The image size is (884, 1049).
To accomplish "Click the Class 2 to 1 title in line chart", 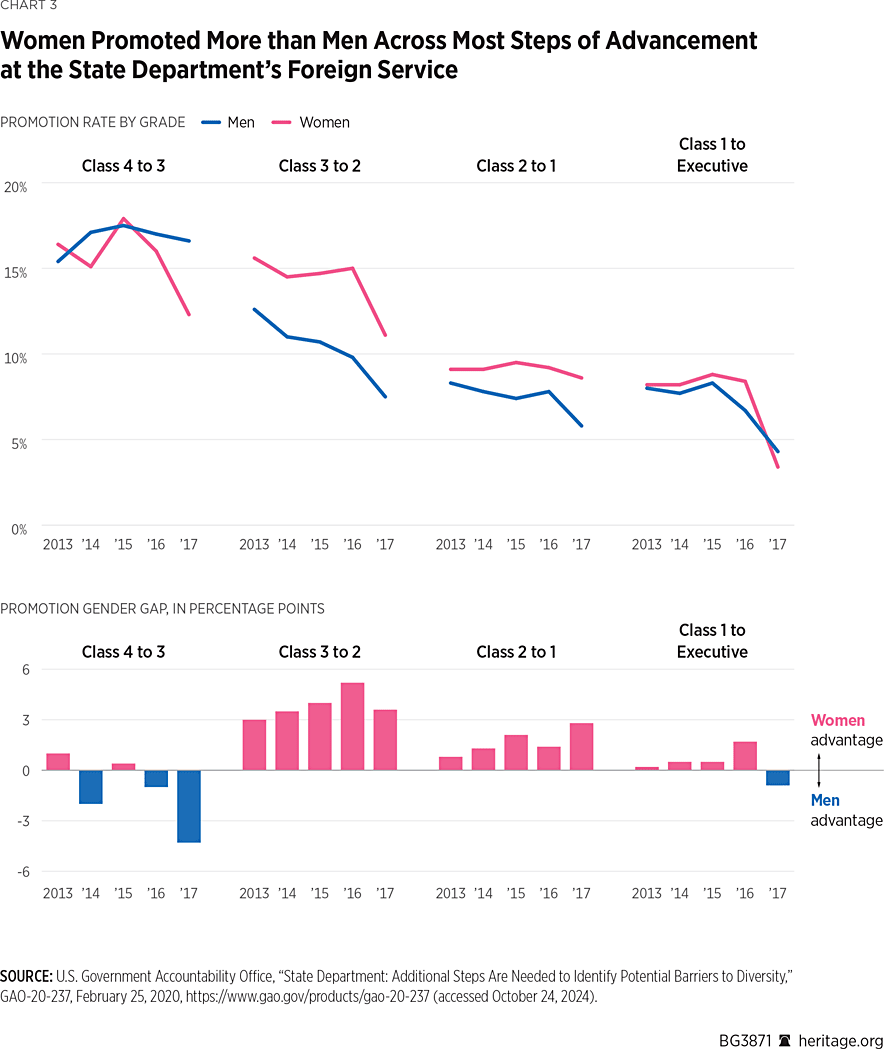I will [516, 165].
